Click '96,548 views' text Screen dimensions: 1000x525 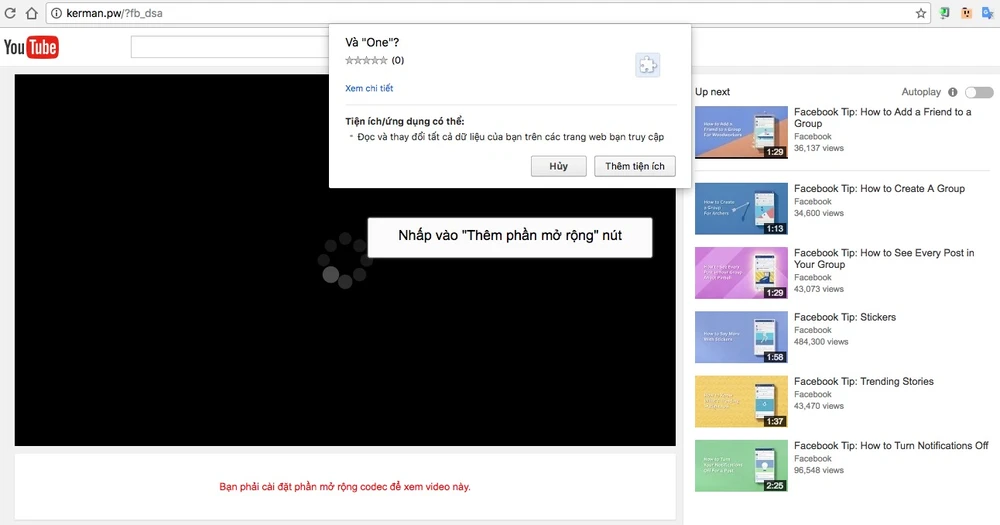[819, 470]
